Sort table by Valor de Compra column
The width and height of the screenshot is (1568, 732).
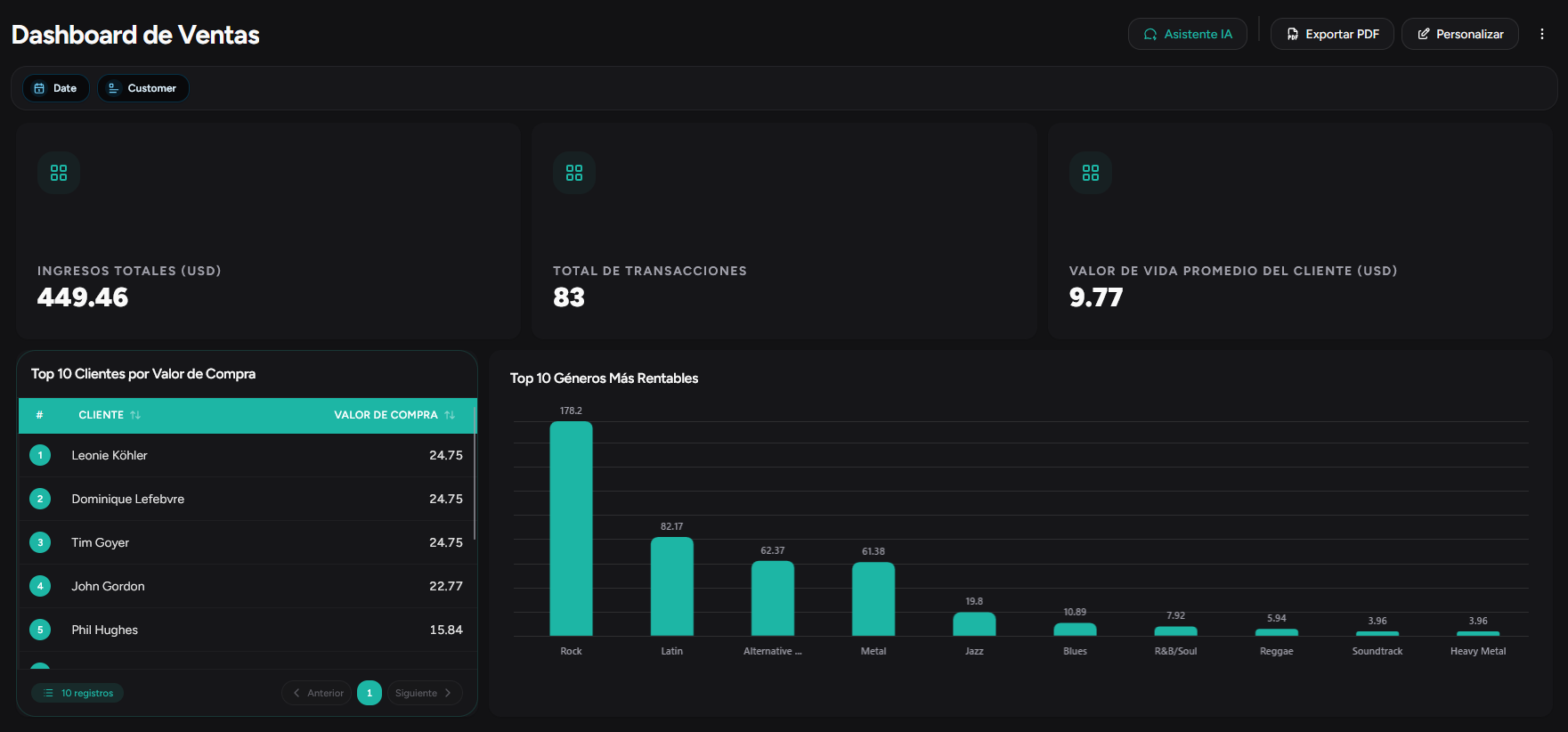click(x=394, y=415)
